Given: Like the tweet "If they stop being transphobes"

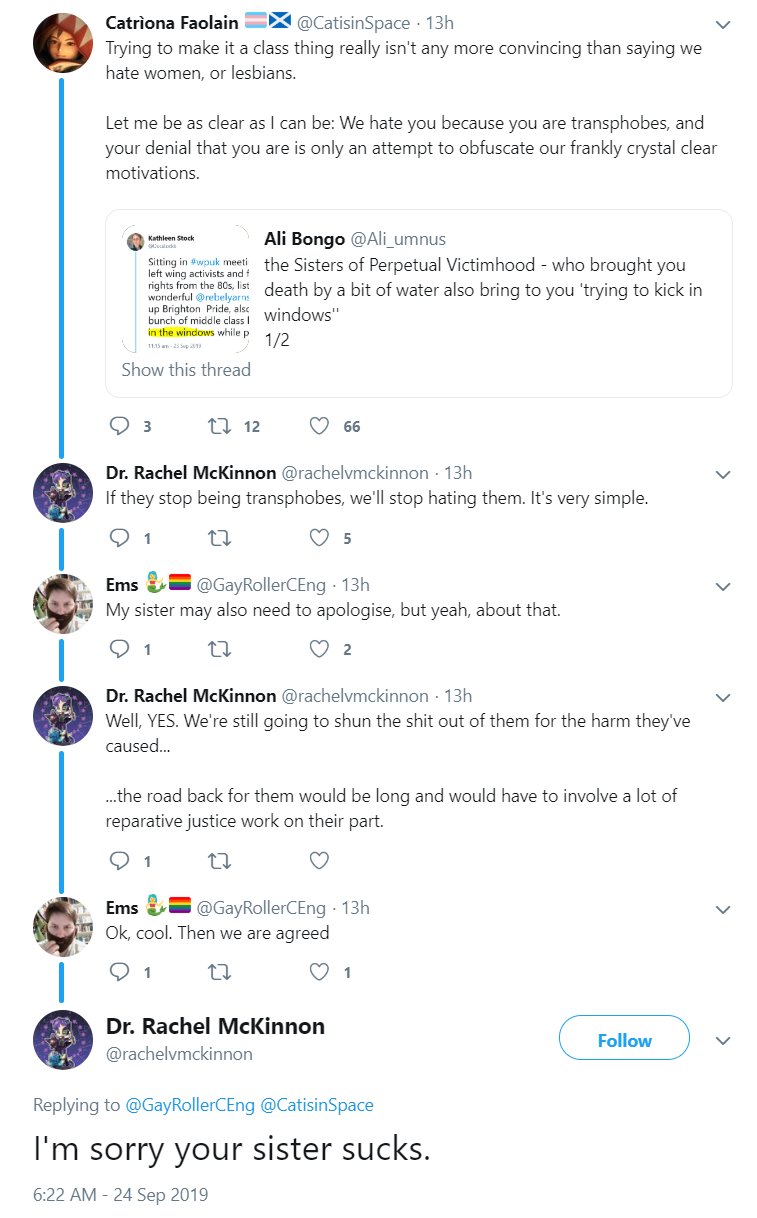Looking at the screenshot, I should coord(319,538).
